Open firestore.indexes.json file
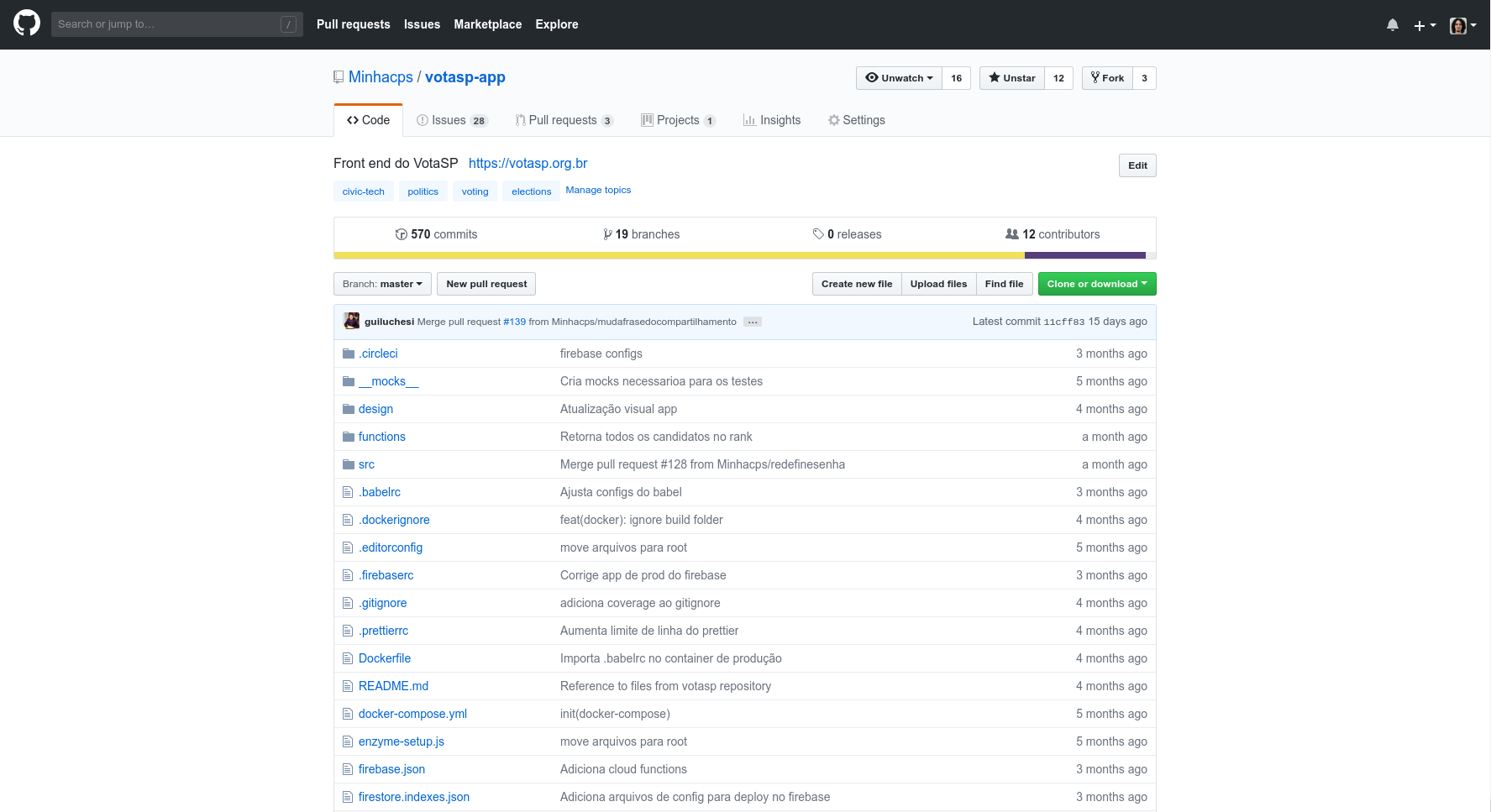1491x812 pixels. pyautogui.click(x=414, y=797)
